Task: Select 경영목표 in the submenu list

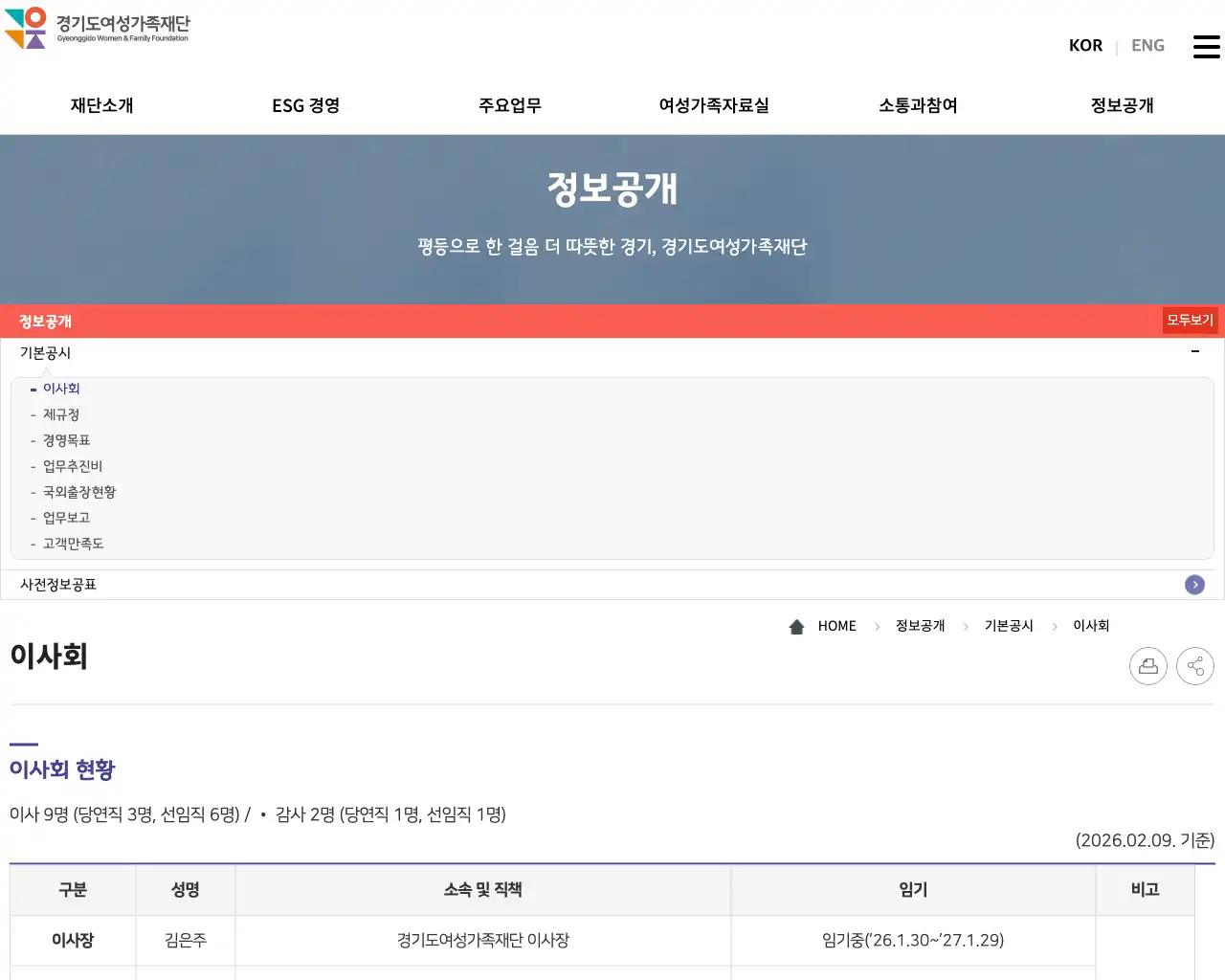Action: 66,440
